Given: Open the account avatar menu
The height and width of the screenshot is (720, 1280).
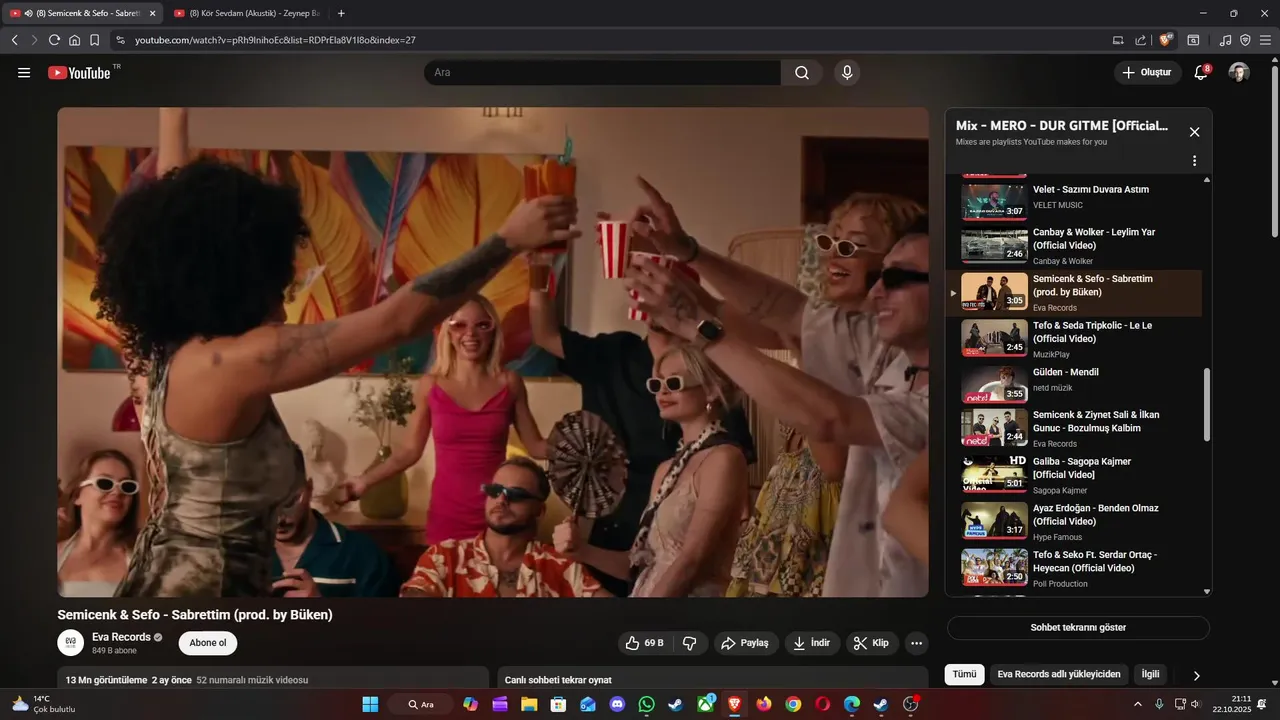Looking at the screenshot, I should point(1239,72).
